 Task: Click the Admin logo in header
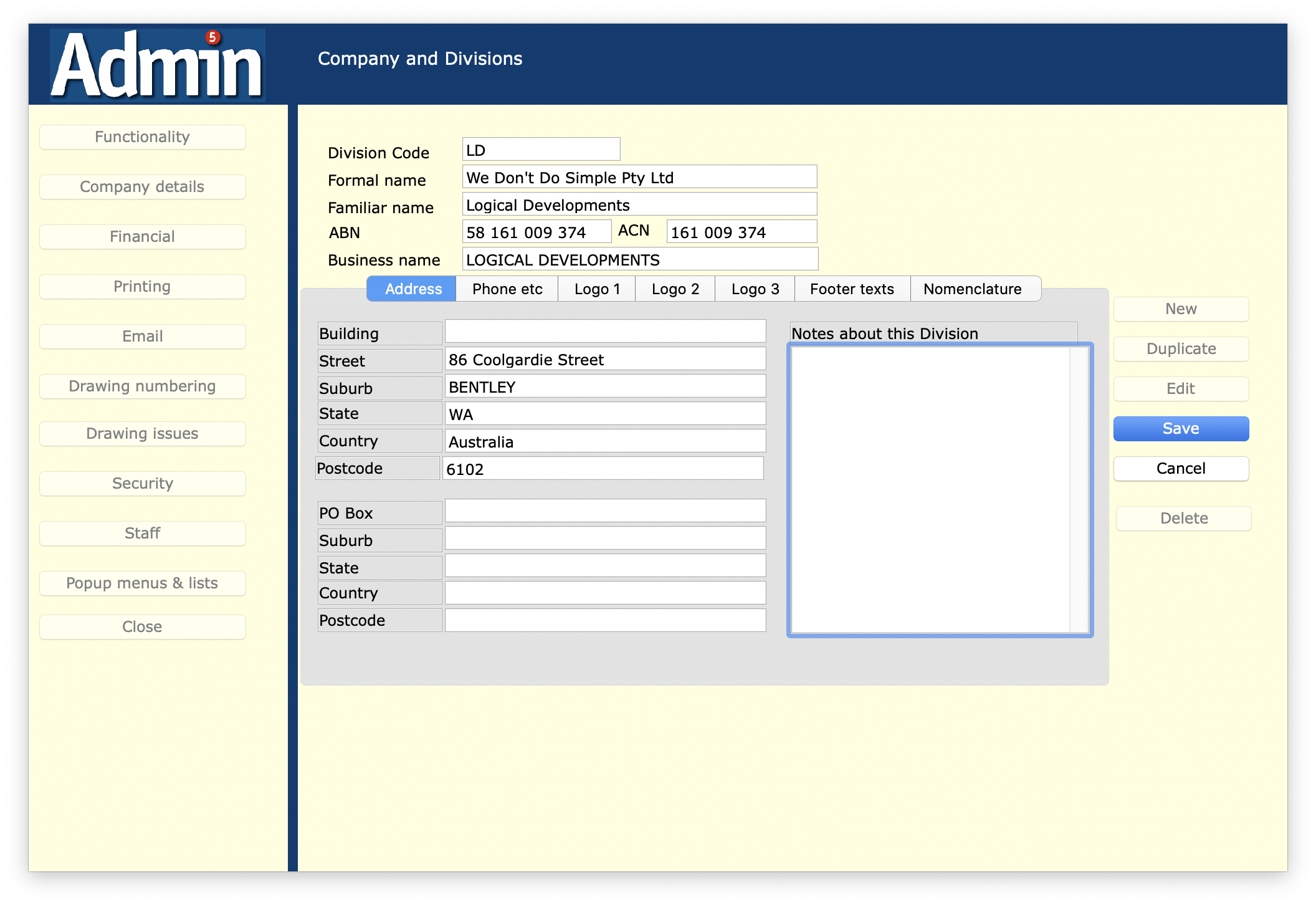coord(157,65)
